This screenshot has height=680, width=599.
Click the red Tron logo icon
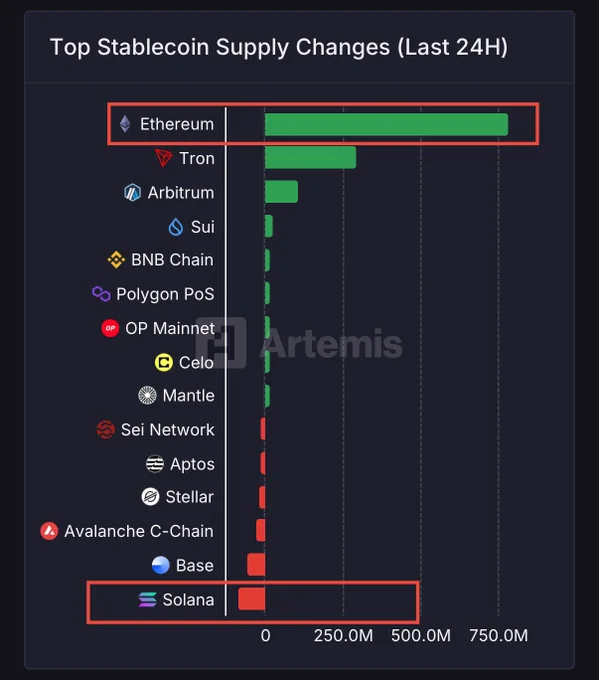(x=164, y=158)
